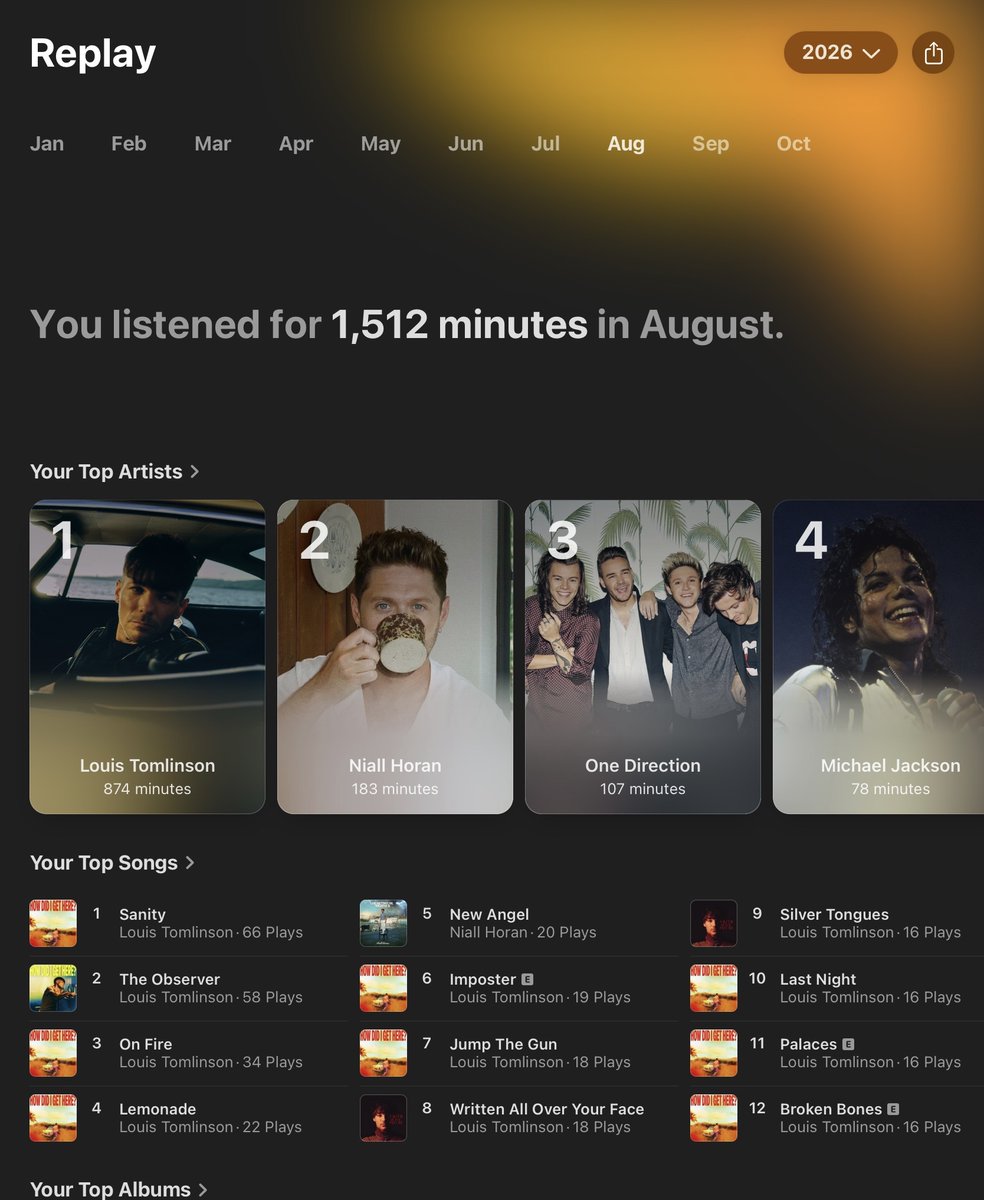984x1200 pixels.
Task: Play the song title Lemonade
Action: pos(158,1109)
